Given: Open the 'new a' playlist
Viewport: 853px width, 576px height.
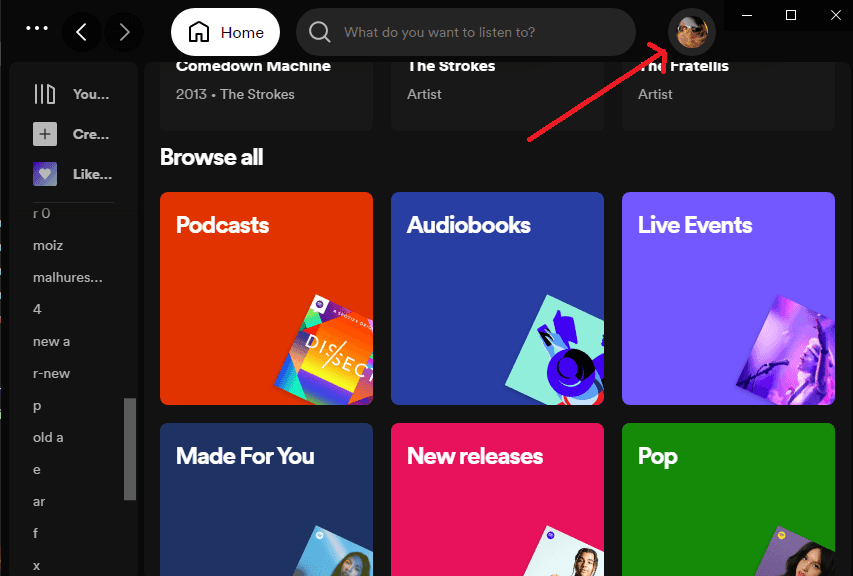Looking at the screenshot, I should (51, 342).
